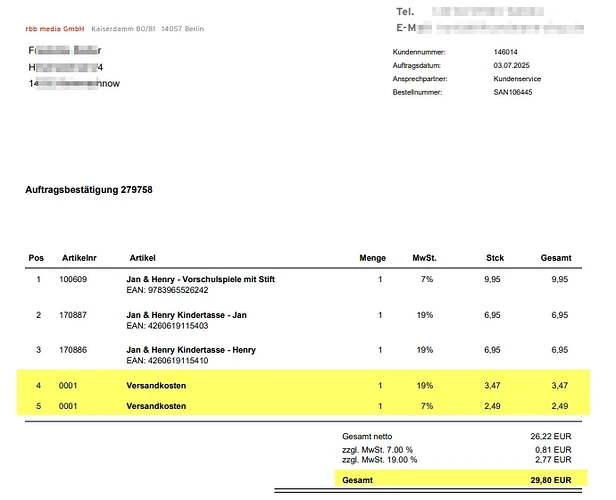The width and height of the screenshot is (616, 500).
Task: Click the Menge column header
Action: pyautogui.click(x=372, y=258)
